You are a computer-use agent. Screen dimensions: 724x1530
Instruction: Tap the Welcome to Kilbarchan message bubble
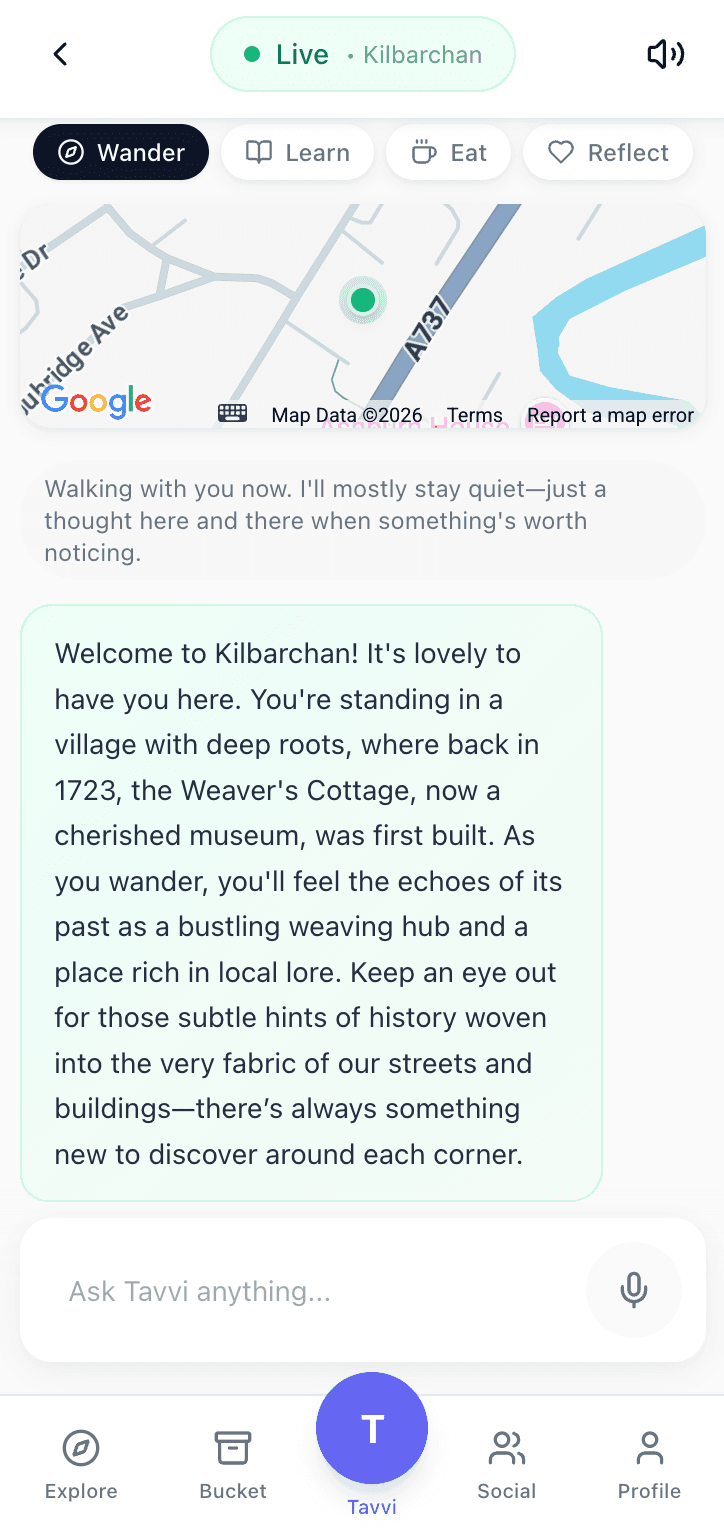point(311,903)
